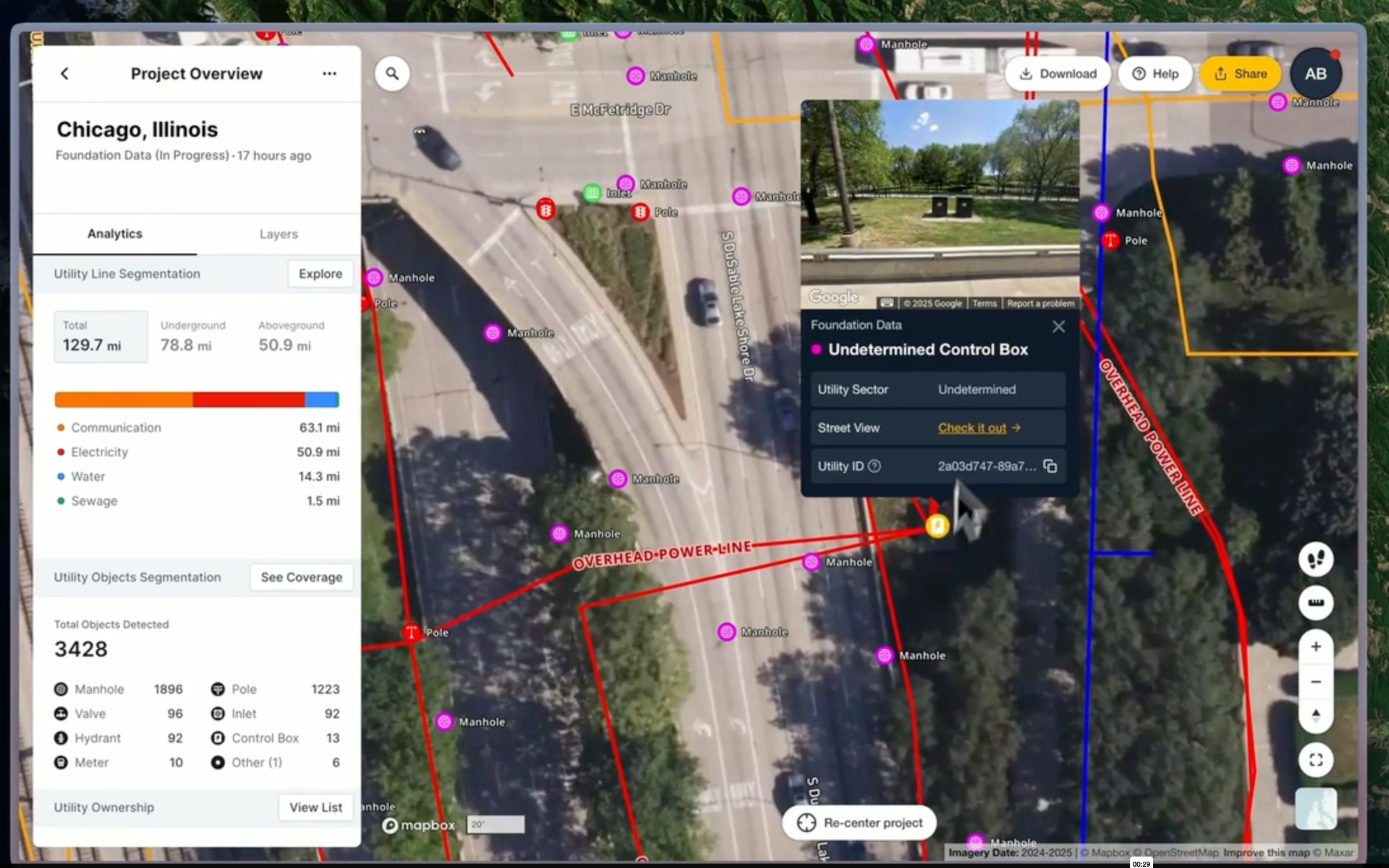Viewport: 1389px width, 868px height.
Task: Click the Valve icon in object counts
Action: [x=61, y=713]
